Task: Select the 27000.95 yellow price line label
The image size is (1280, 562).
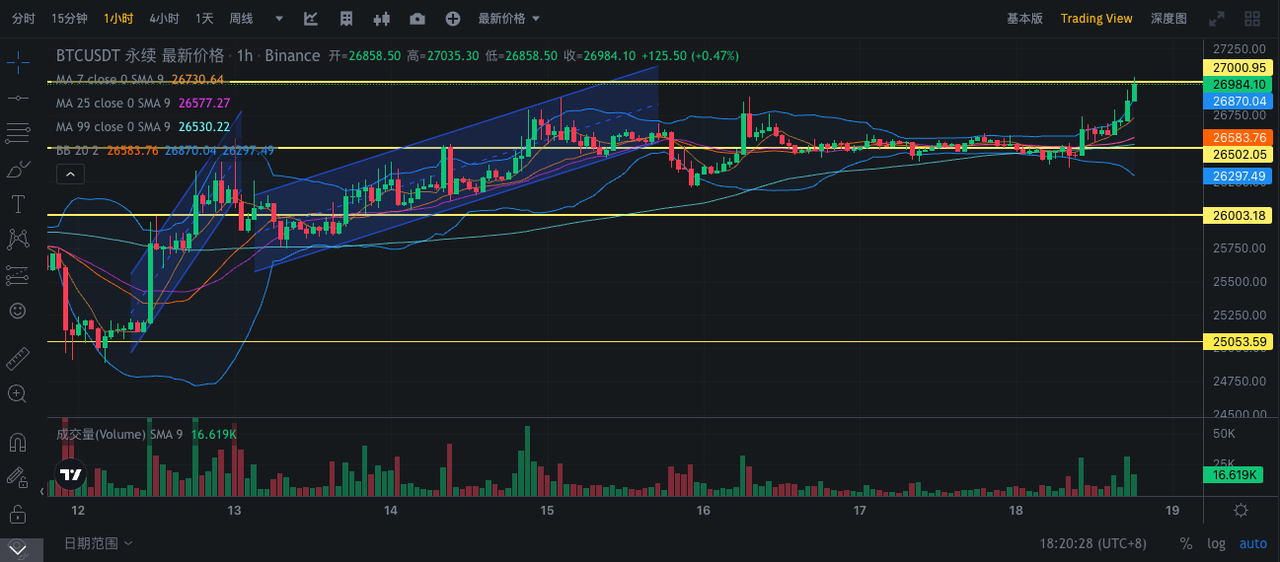Action: tap(1240, 67)
